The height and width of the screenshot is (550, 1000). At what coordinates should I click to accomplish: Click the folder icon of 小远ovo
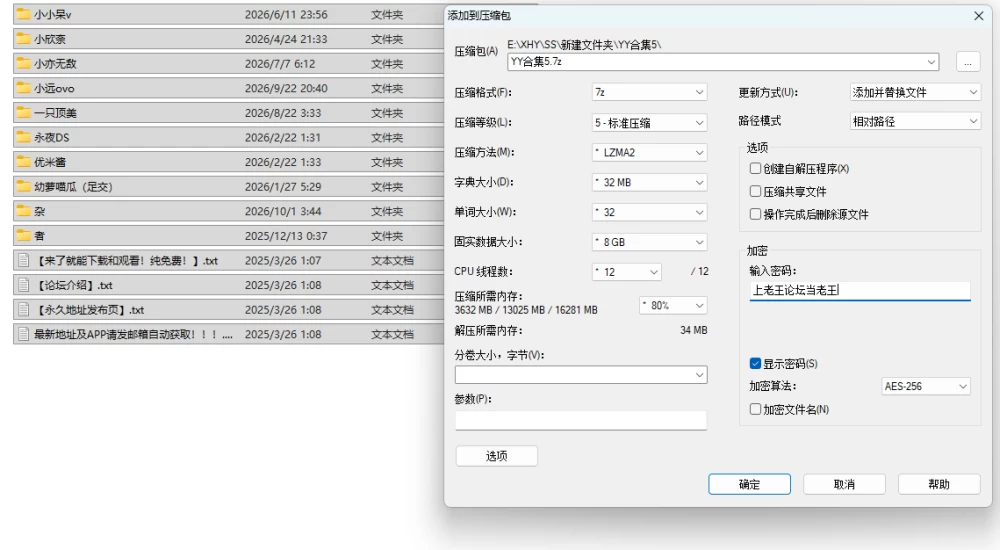pos(24,88)
